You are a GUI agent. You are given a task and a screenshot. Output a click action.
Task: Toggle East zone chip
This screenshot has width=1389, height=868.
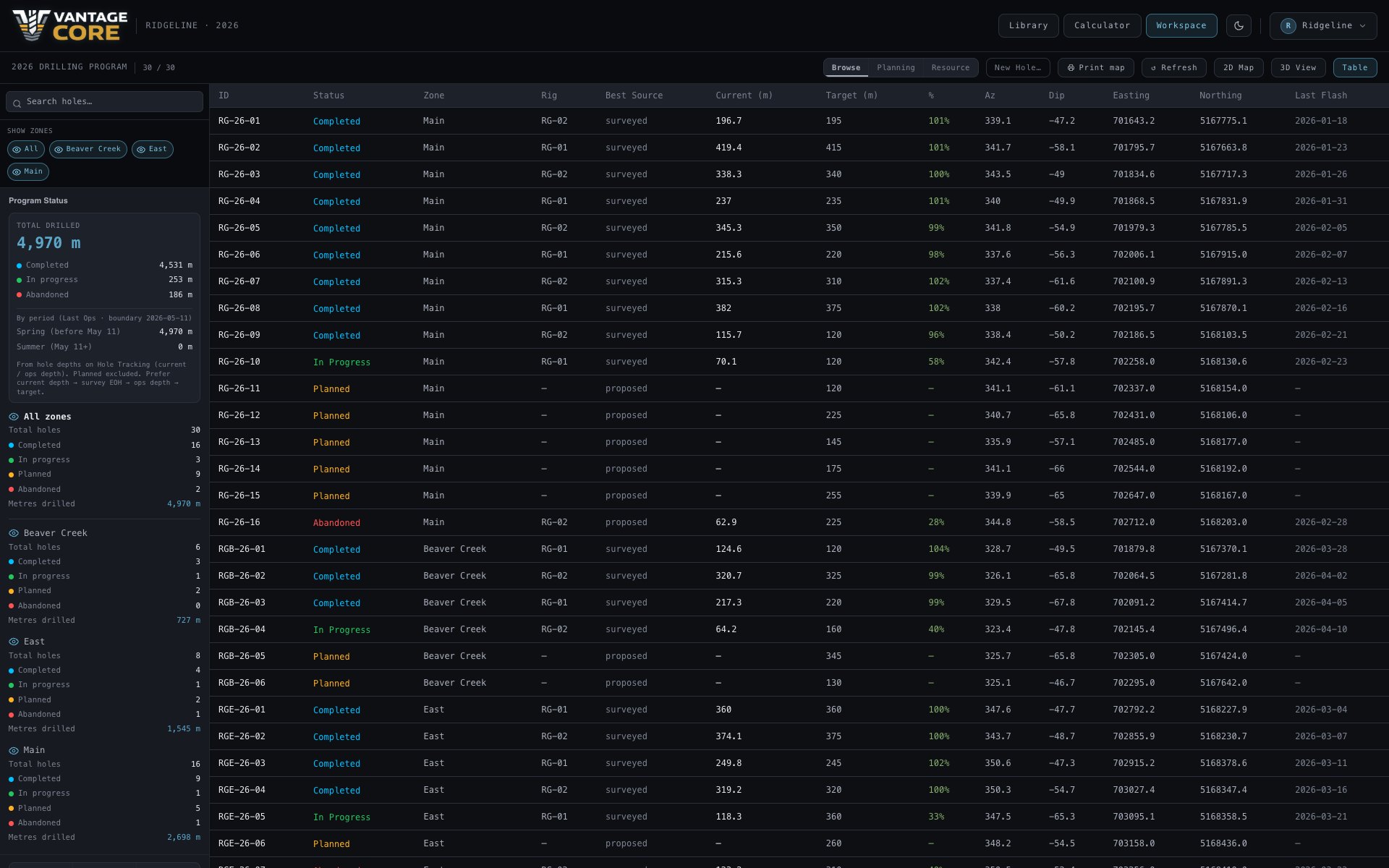coord(153,149)
